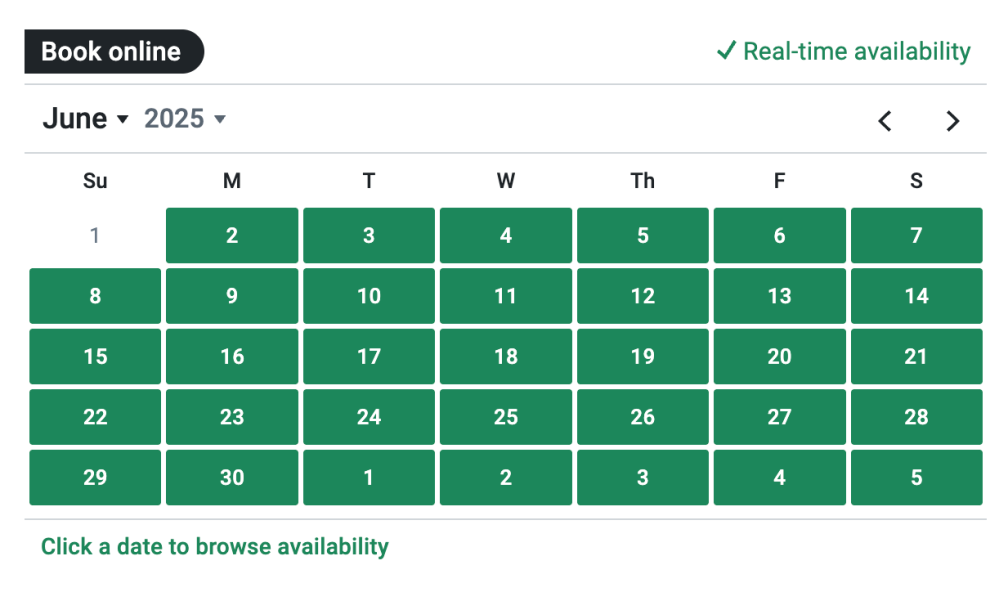Open the June month dropdown
The image size is (999, 592).
(86, 119)
